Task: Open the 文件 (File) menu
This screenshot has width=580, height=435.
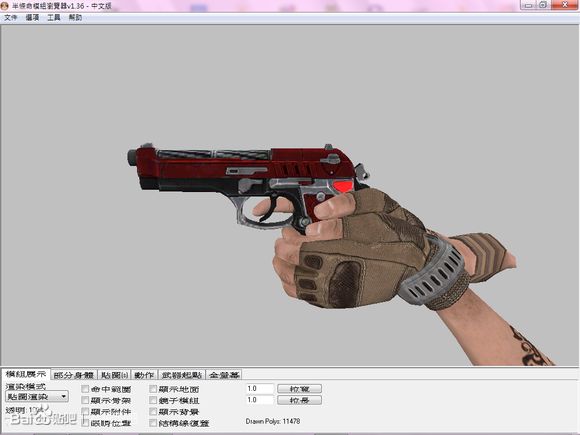Action: (11, 17)
